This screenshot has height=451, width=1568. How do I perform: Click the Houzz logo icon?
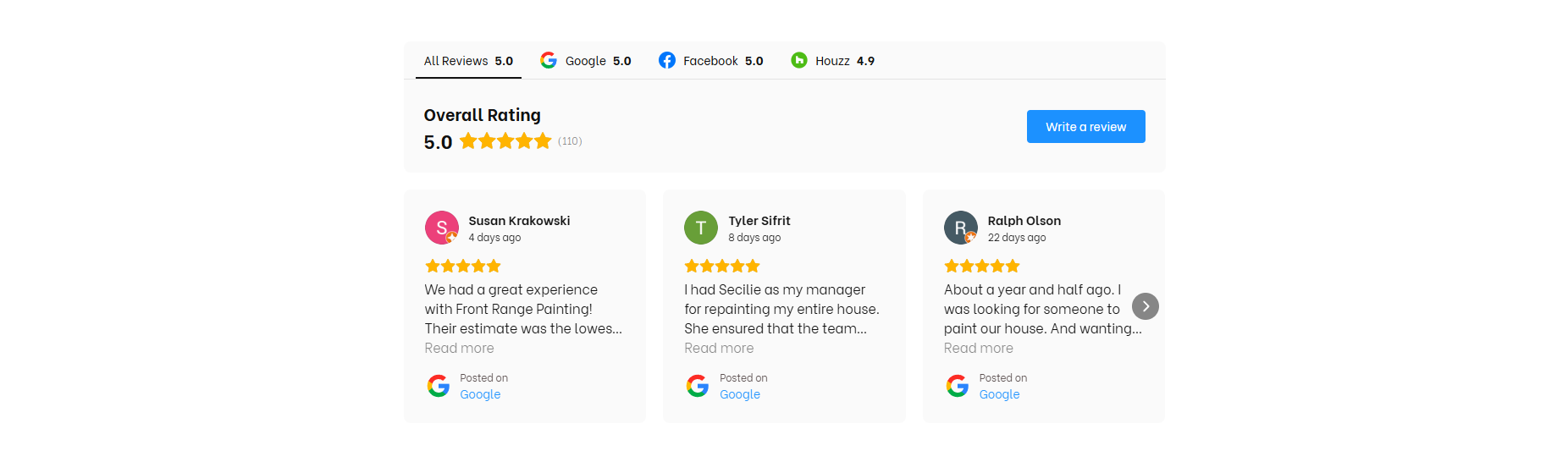point(799,60)
